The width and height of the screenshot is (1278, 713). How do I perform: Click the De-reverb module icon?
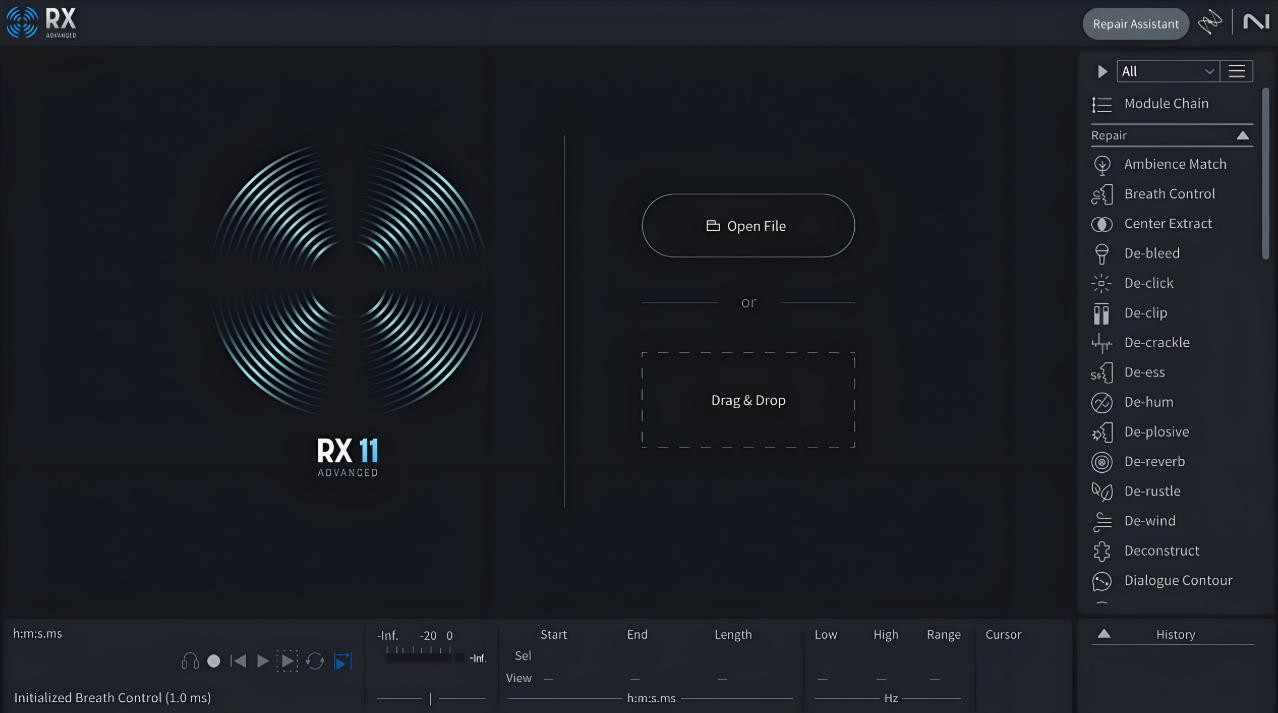click(x=1101, y=462)
